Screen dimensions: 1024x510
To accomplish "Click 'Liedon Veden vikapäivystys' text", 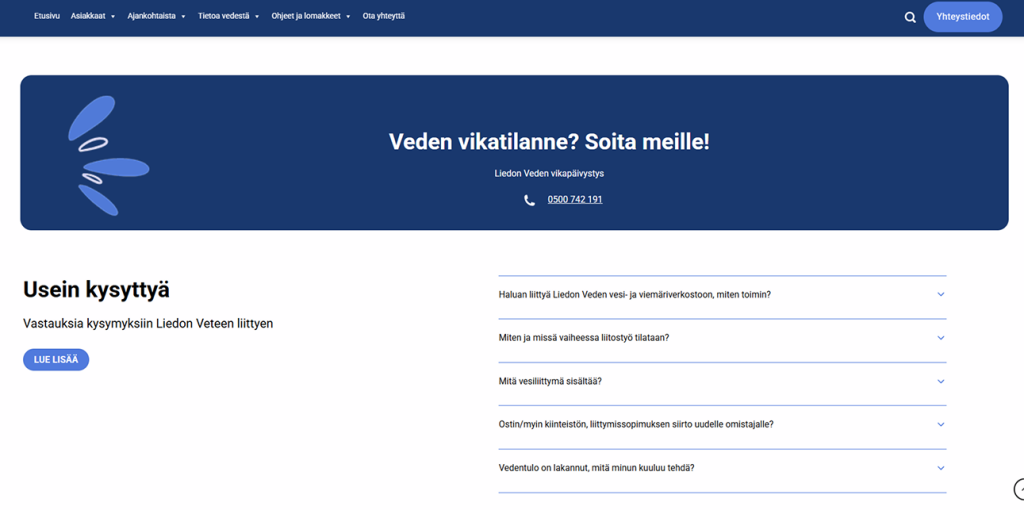I will tap(549, 174).
